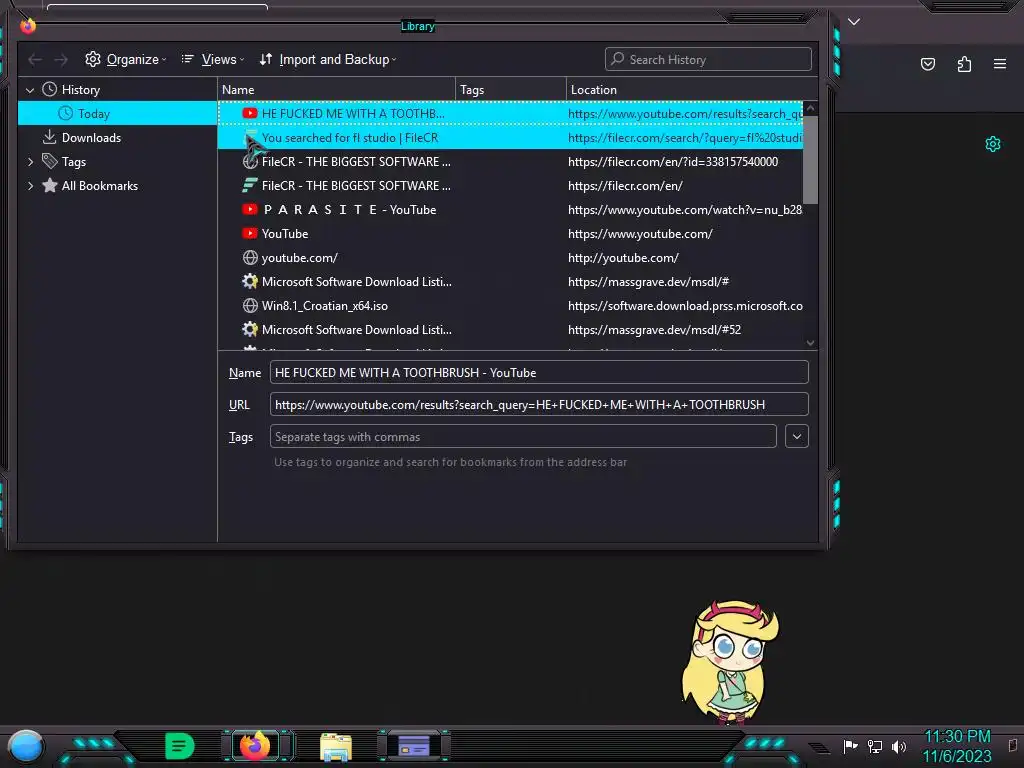Switch to Firefox on the taskbar
This screenshot has width=1024, height=768.
tap(255, 746)
